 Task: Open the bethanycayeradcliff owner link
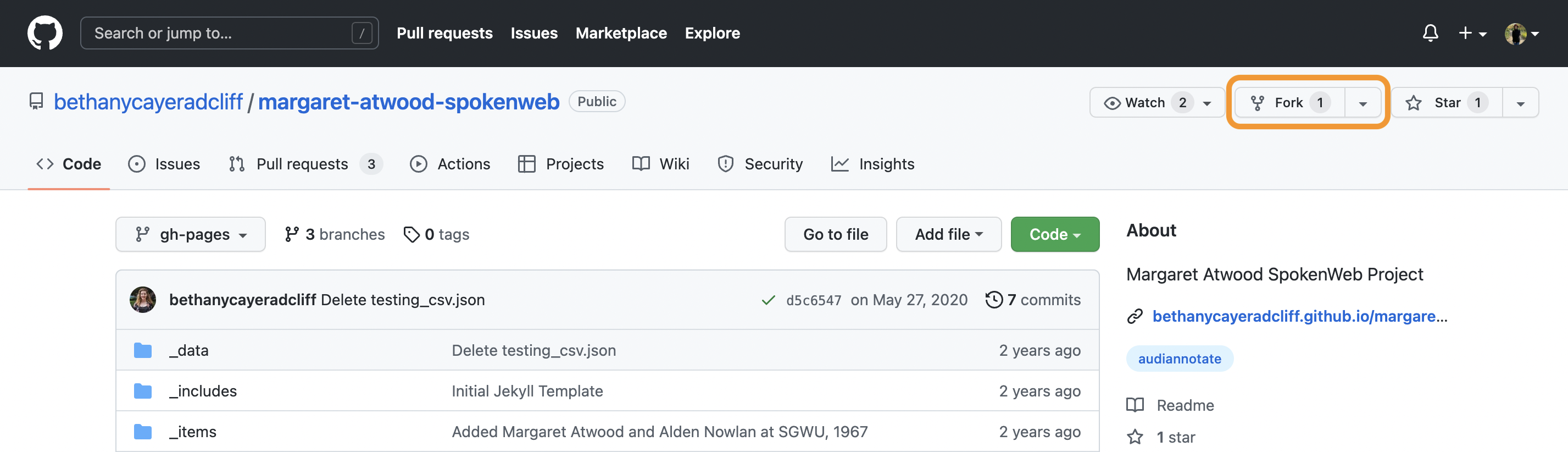pyautogui.click(x=148, y=102)
